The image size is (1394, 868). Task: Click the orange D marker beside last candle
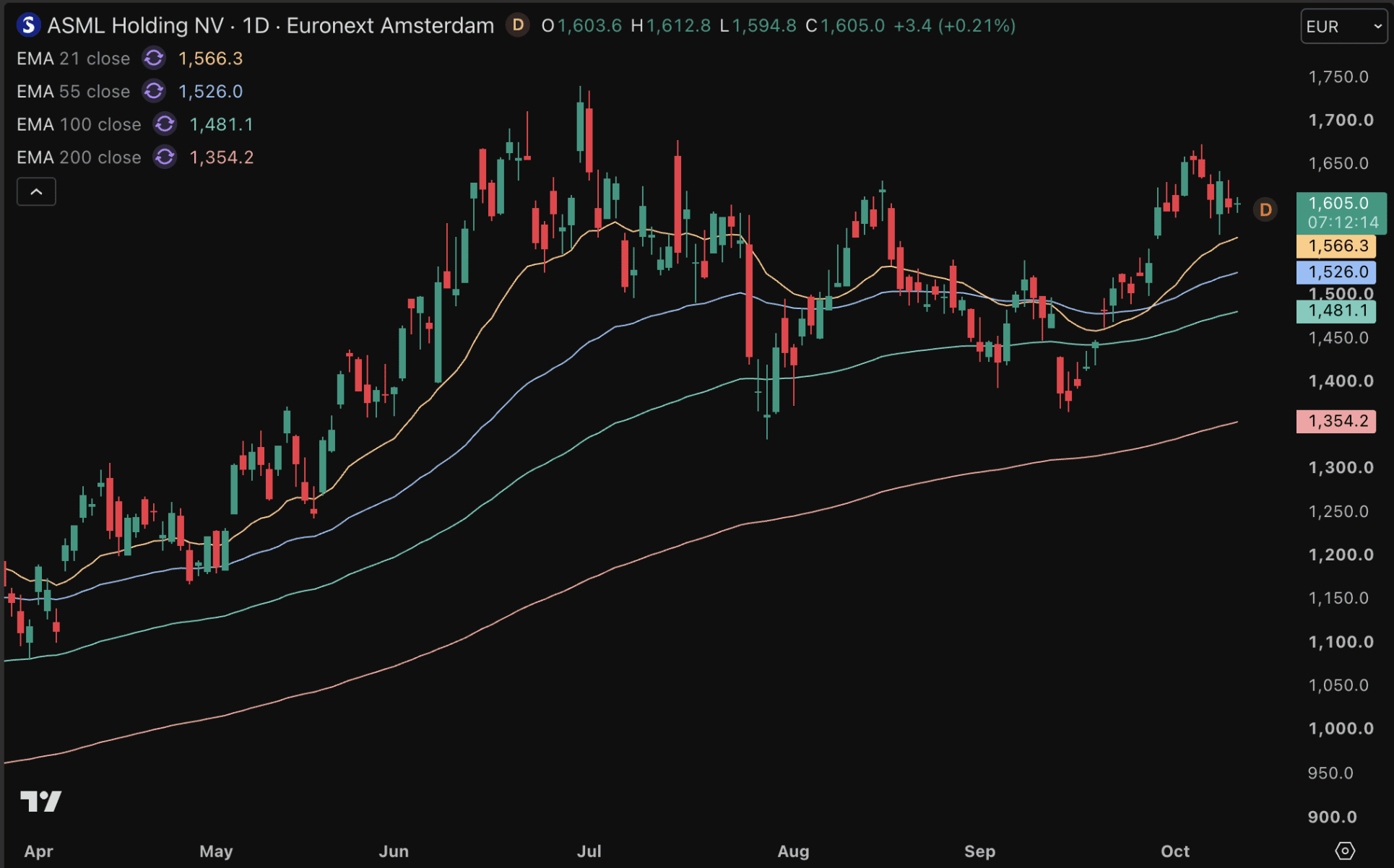[1265, 210]
